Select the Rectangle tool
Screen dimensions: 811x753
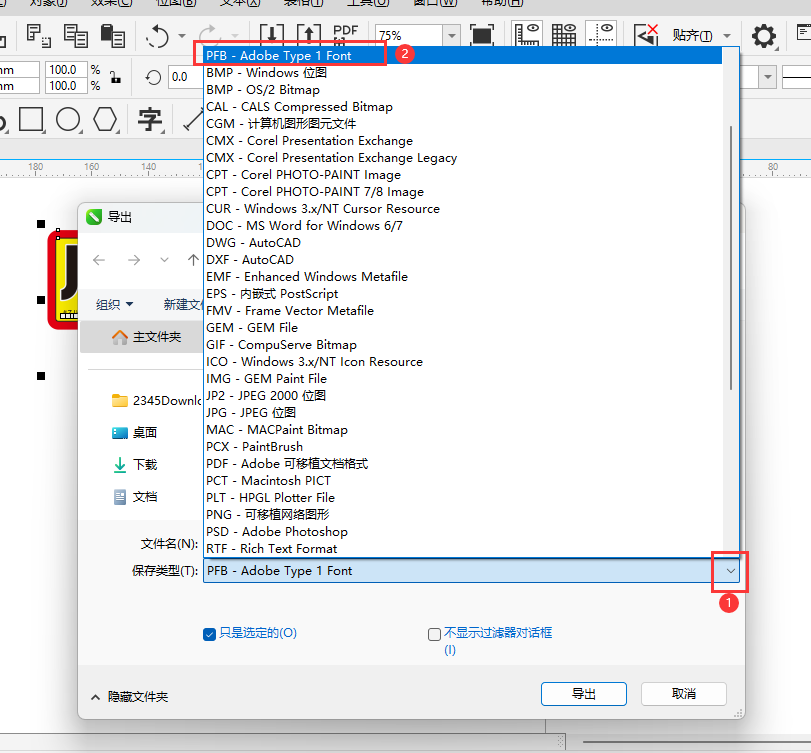[32, 119]
